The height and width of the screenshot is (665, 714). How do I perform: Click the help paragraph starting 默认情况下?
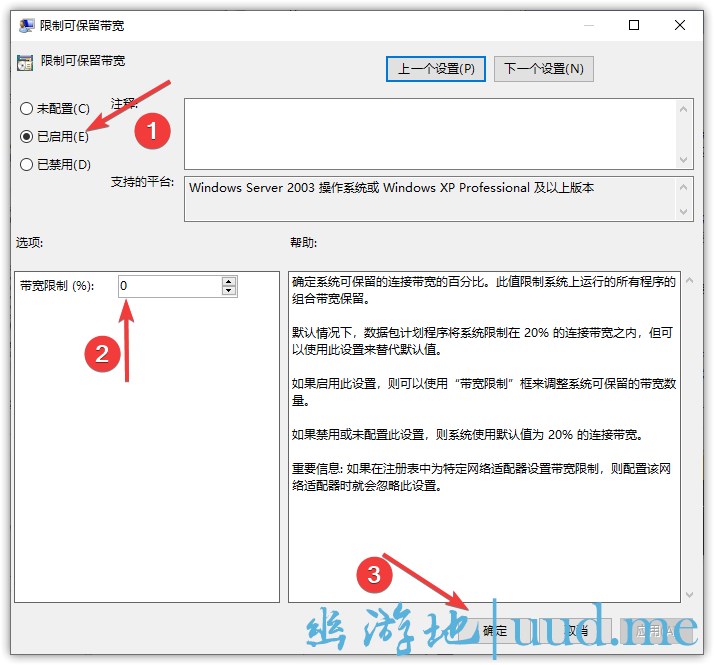tap(482, 341)
